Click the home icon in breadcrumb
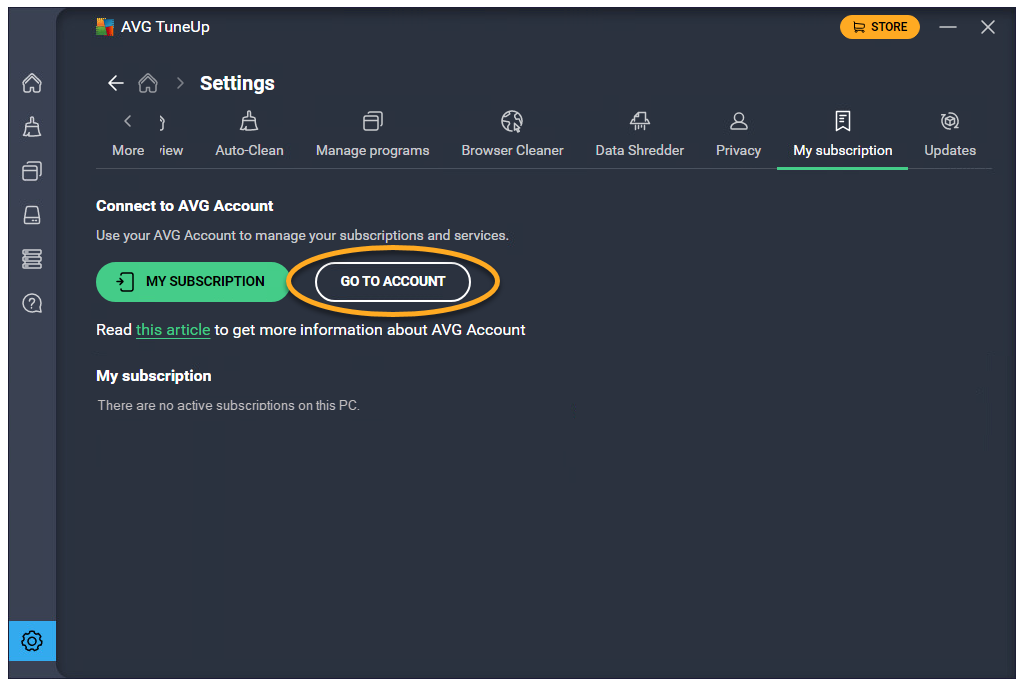1025x686 pixels. tap(148, 83)
